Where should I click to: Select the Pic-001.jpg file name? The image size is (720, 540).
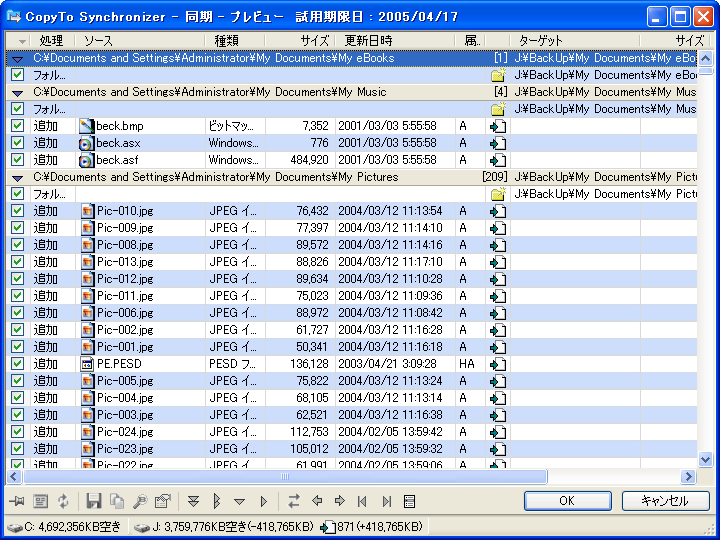tap(125, 347)
